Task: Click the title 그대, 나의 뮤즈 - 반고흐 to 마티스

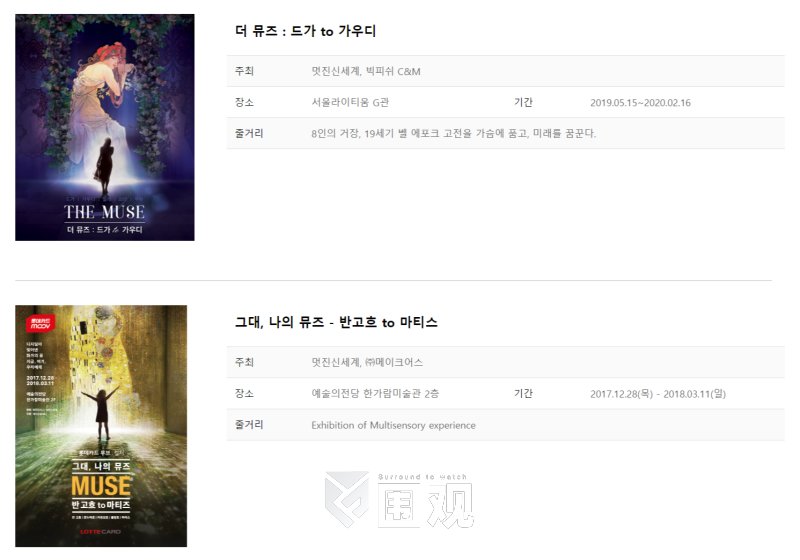Action: click(x=336, y=322)
